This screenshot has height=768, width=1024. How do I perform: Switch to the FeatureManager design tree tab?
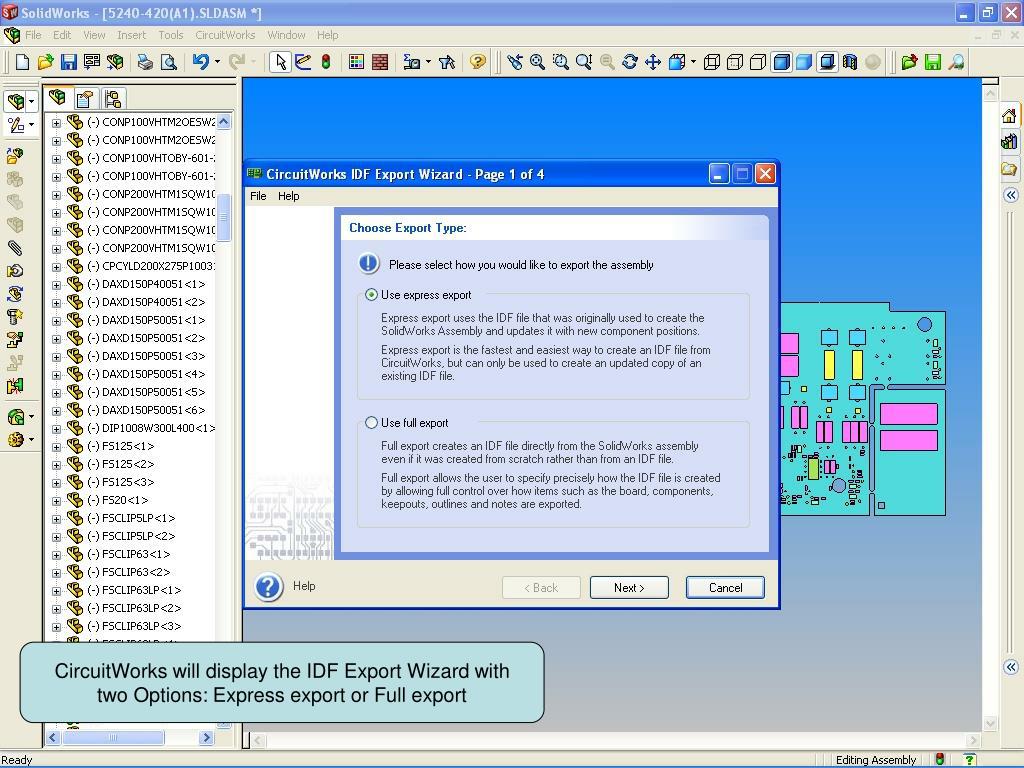pos(57,98)
